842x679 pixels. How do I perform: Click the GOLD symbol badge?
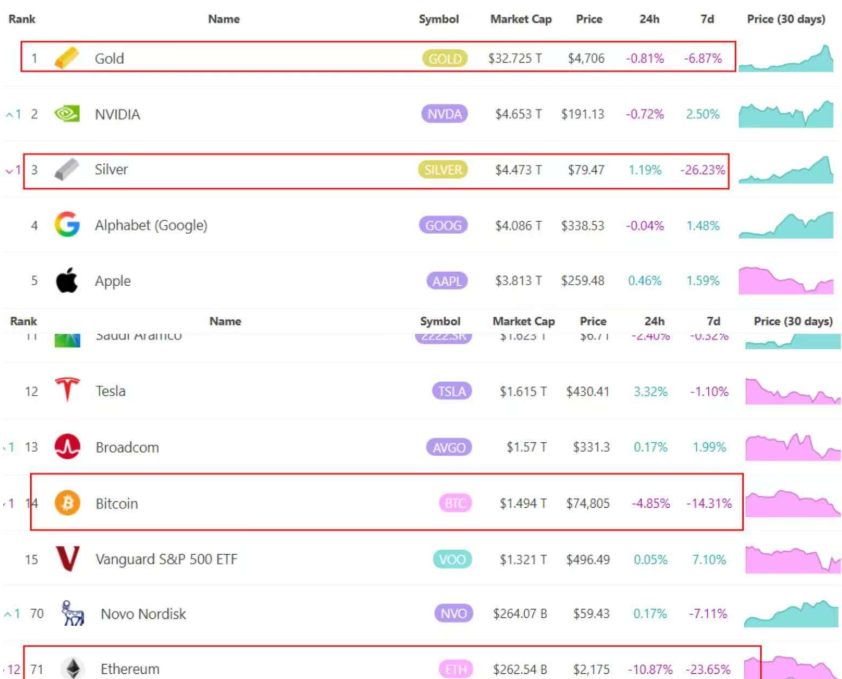point(445,58)
